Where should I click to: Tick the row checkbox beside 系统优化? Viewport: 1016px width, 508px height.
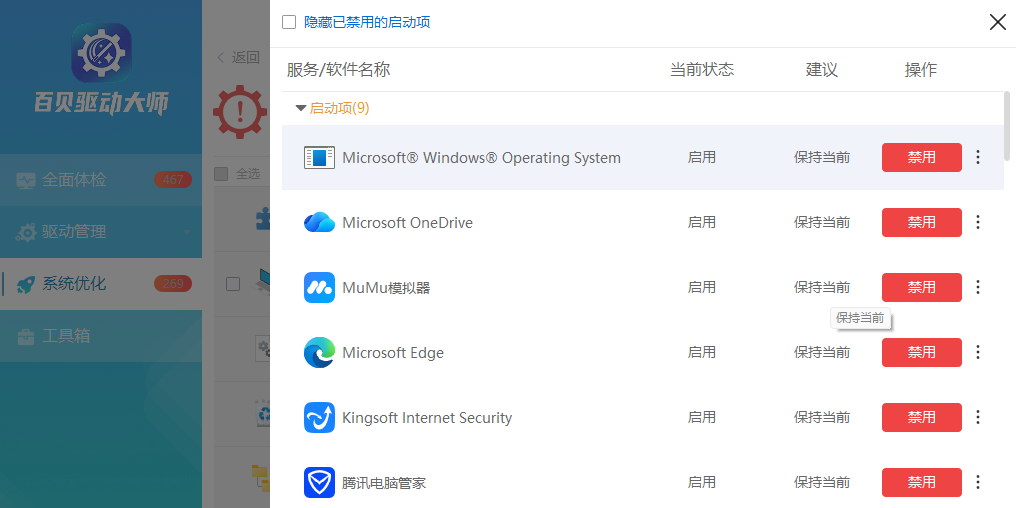pos(233,284)
